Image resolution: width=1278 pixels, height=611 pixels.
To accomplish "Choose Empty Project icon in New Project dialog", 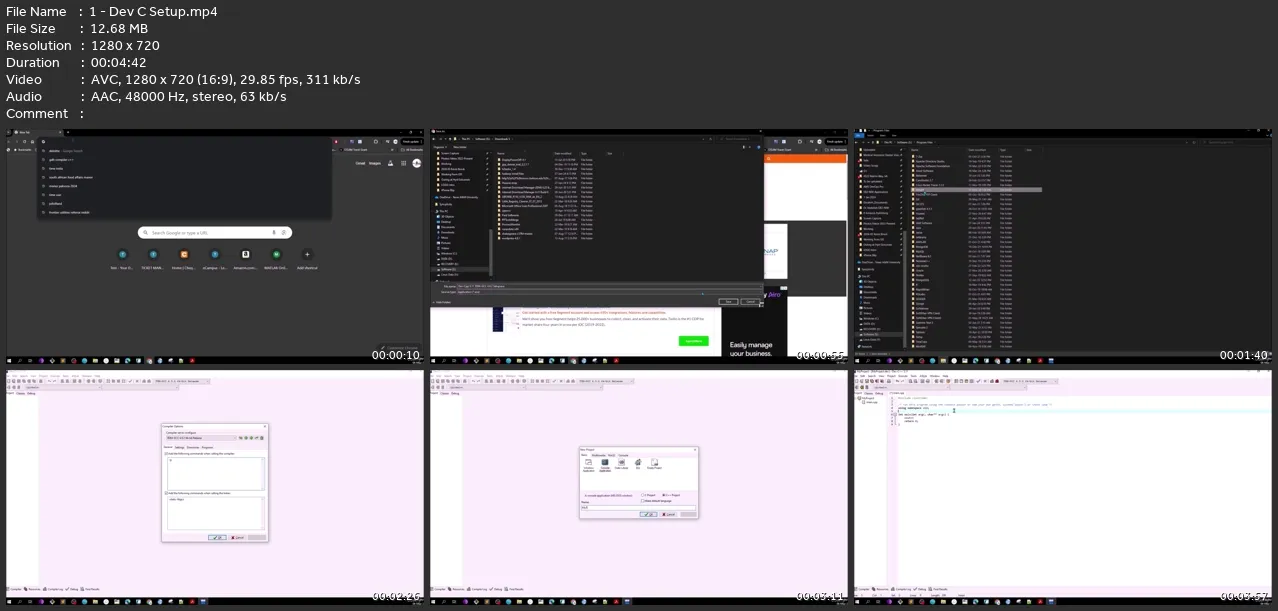I will pyautogui.click(x=654, y=463).
